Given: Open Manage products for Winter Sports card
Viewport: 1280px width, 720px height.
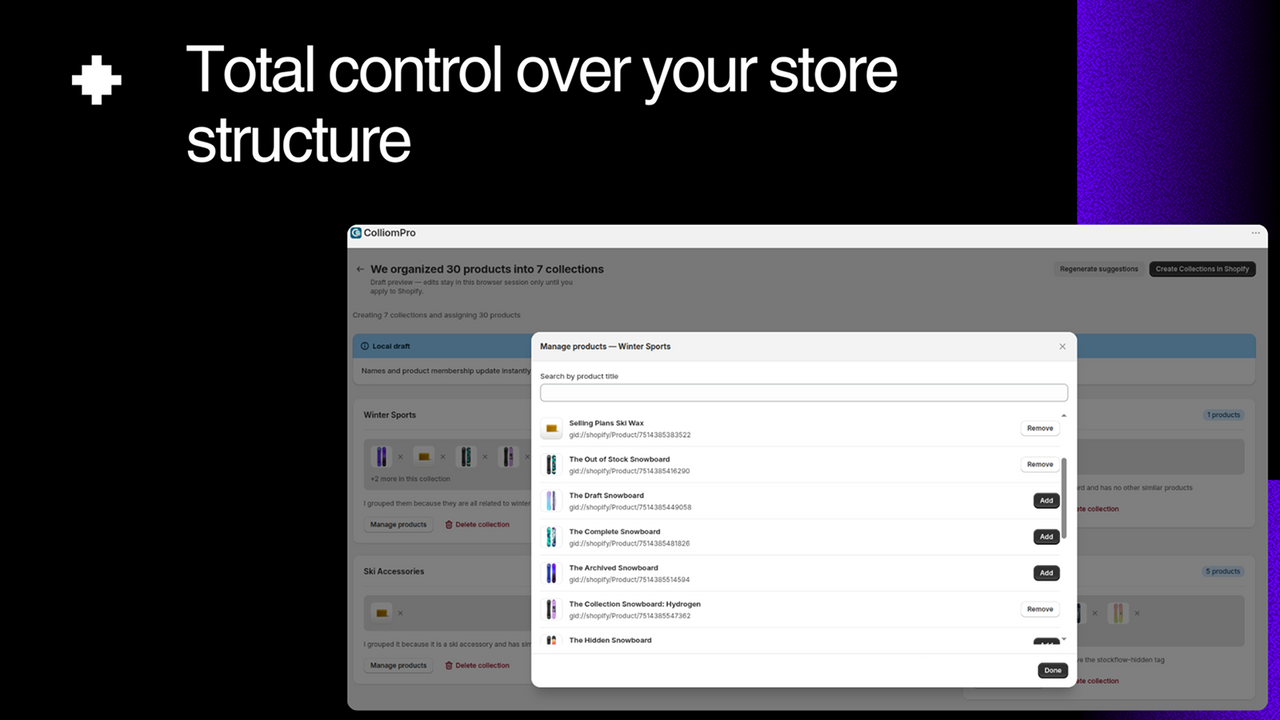Looking at the screenshot, I should 398,524.
